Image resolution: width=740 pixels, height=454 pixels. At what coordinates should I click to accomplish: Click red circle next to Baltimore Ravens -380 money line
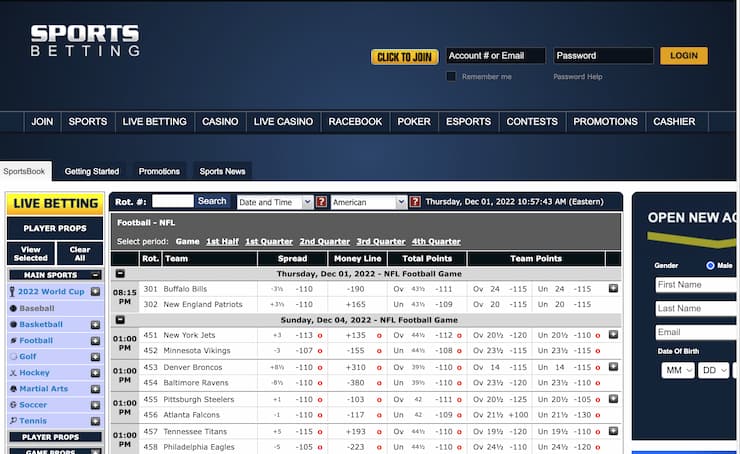coord(379,383)
